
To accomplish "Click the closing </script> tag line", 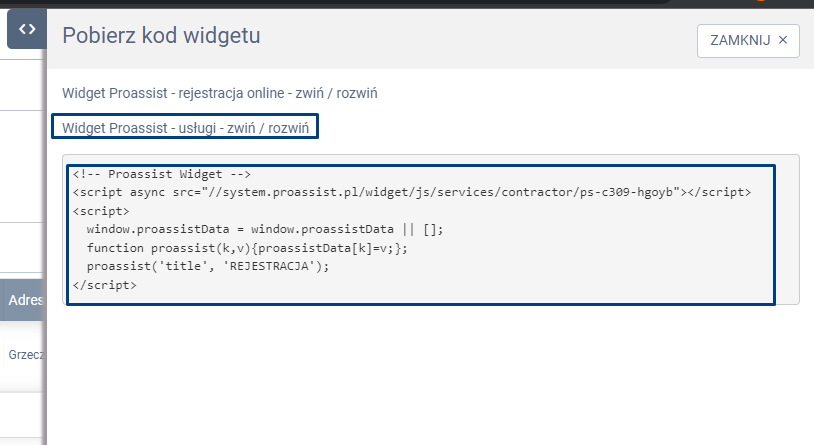I will pos(105,285).
